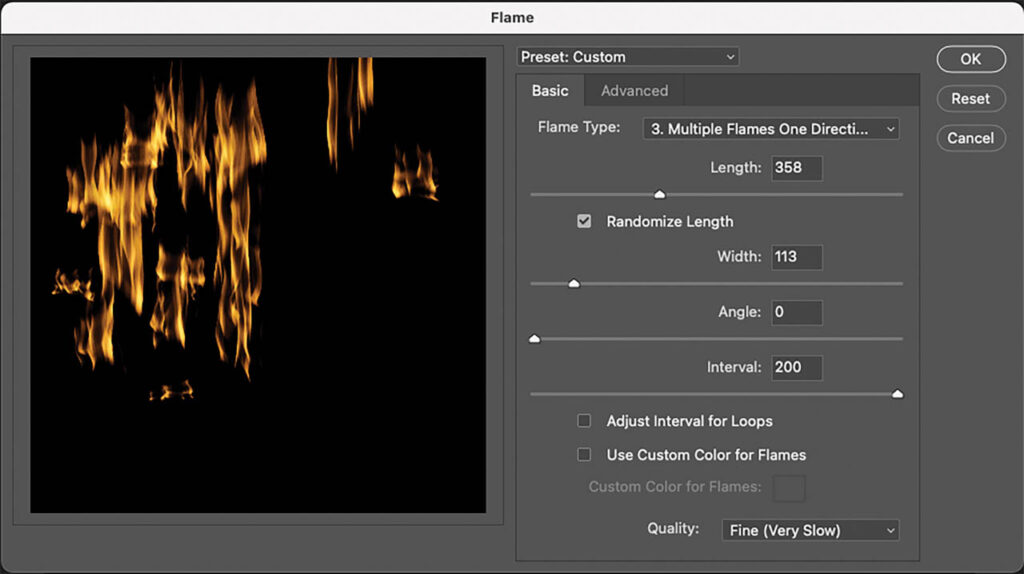1024x574 pixels.
Task: Switch to the Basic tab
Action: pyautogui.click(x=550, y=91)
